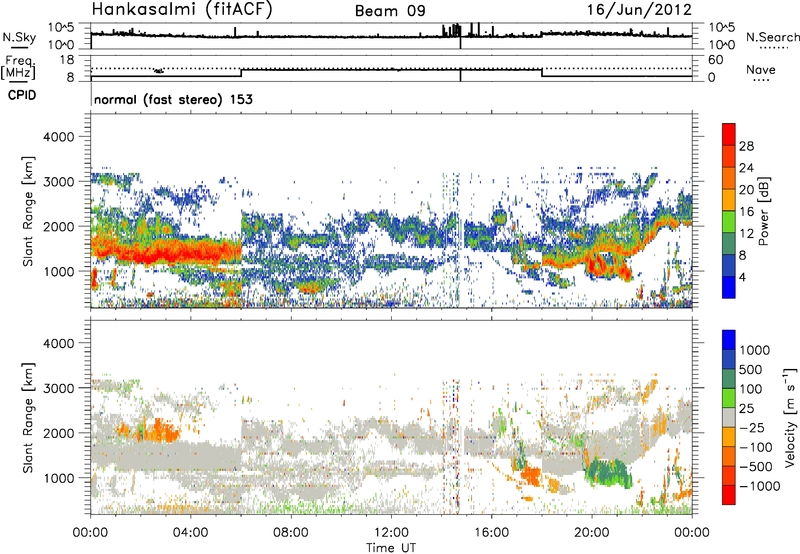Select the 'Freq. [MHz]' axis label
The height and width of the screenshot is (554, 800).
click(x=19, y=67)
